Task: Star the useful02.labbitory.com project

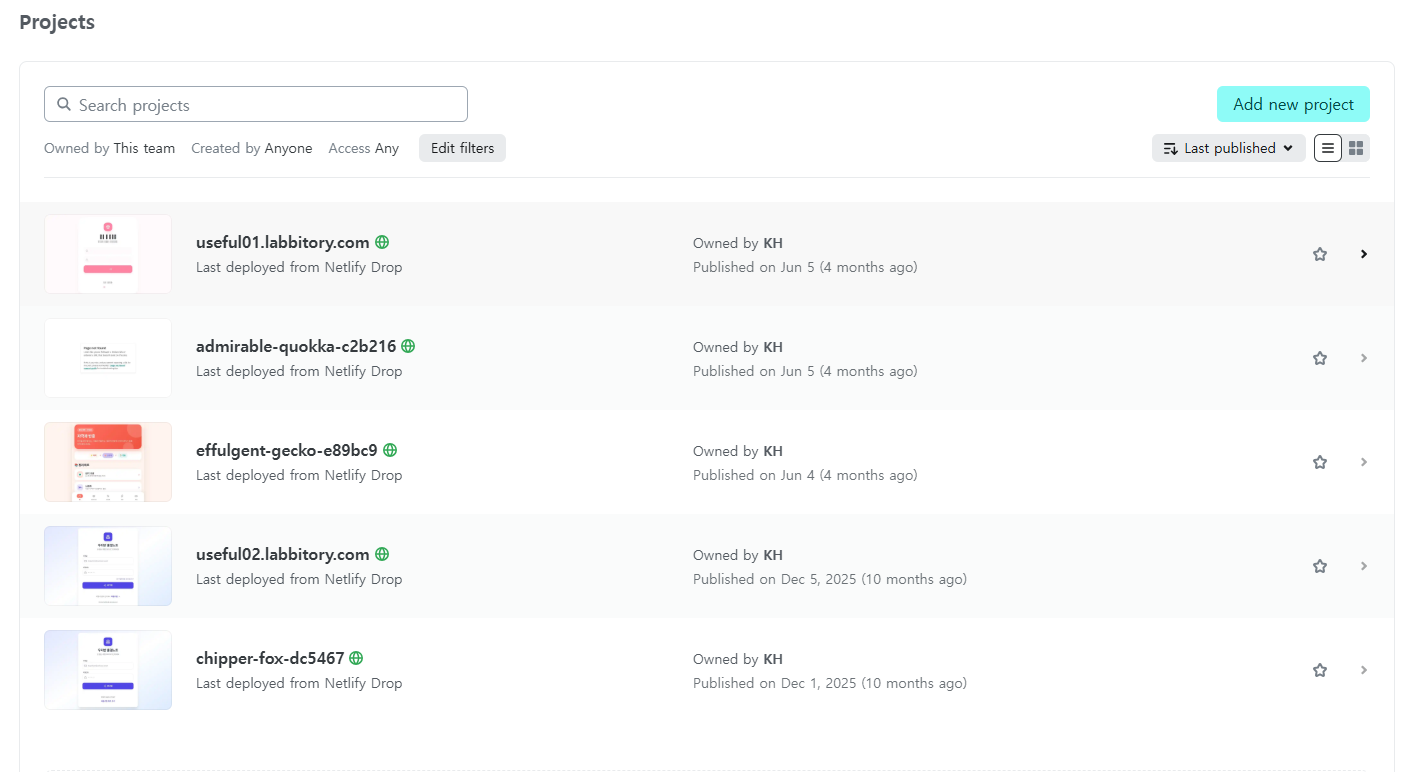Action: (x=1319, y=566)
